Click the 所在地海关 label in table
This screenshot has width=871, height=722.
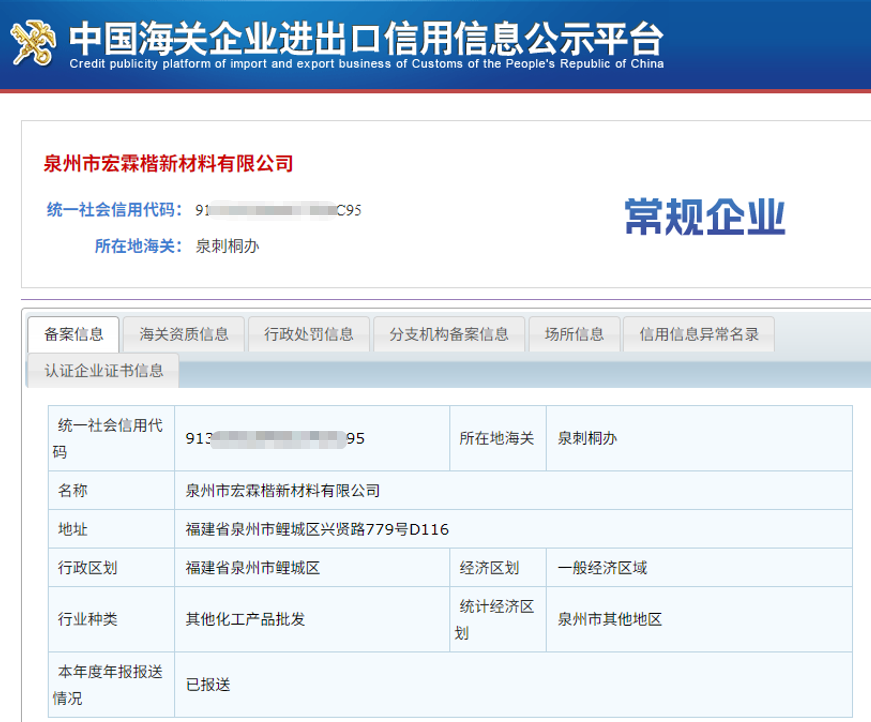(x=497, y=438)
